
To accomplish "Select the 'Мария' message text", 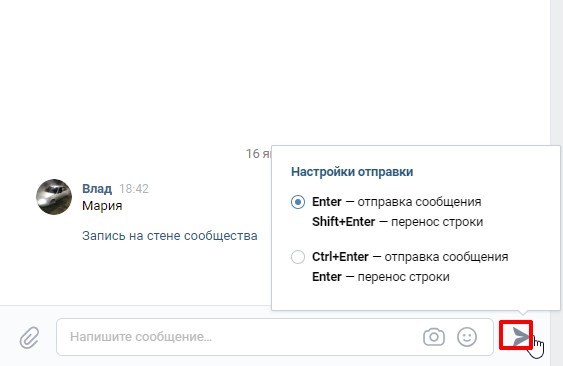I will click(102, 206).
